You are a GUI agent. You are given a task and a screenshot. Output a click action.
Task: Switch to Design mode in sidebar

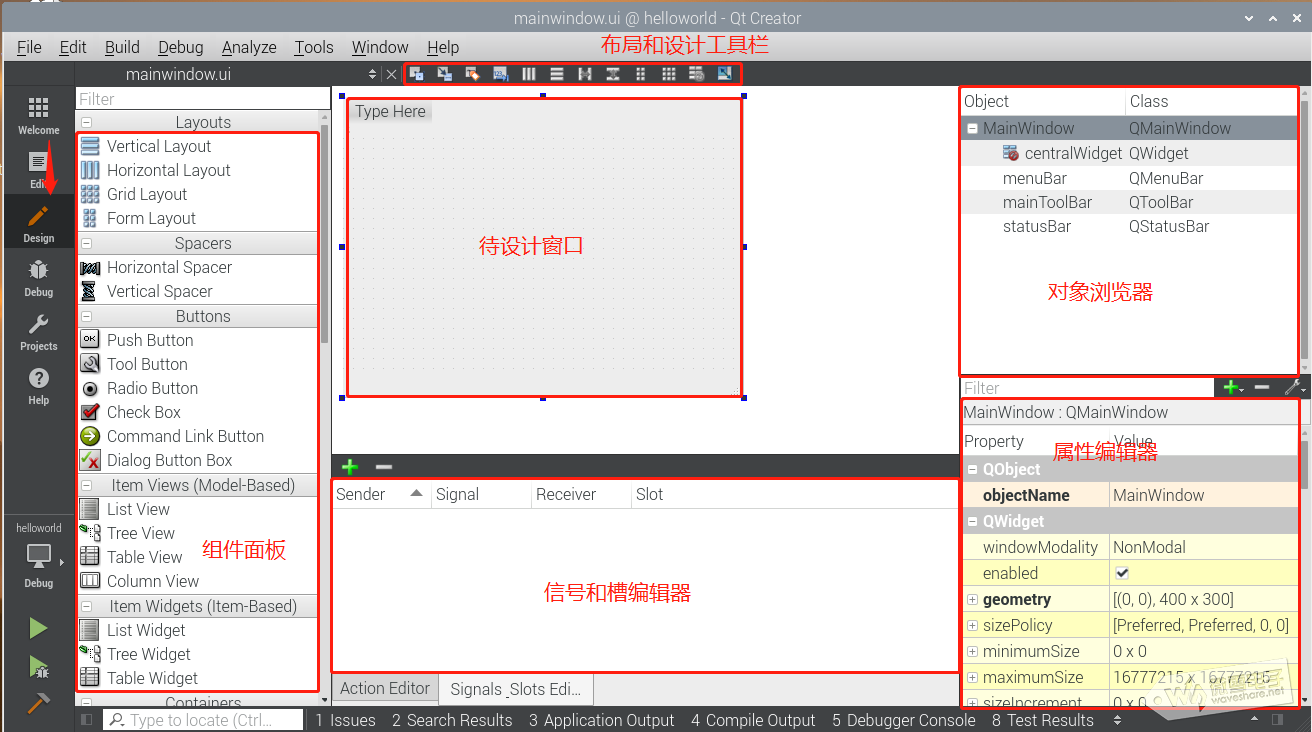(38, 222)
